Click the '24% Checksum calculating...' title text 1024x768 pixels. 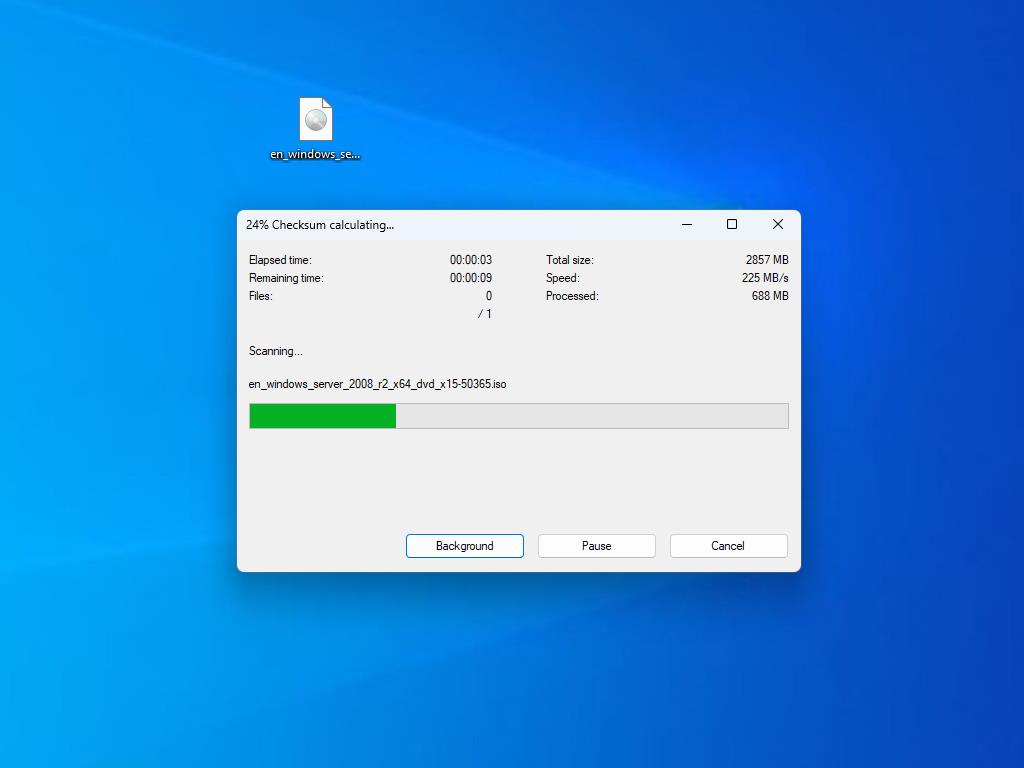pos(320,225)
